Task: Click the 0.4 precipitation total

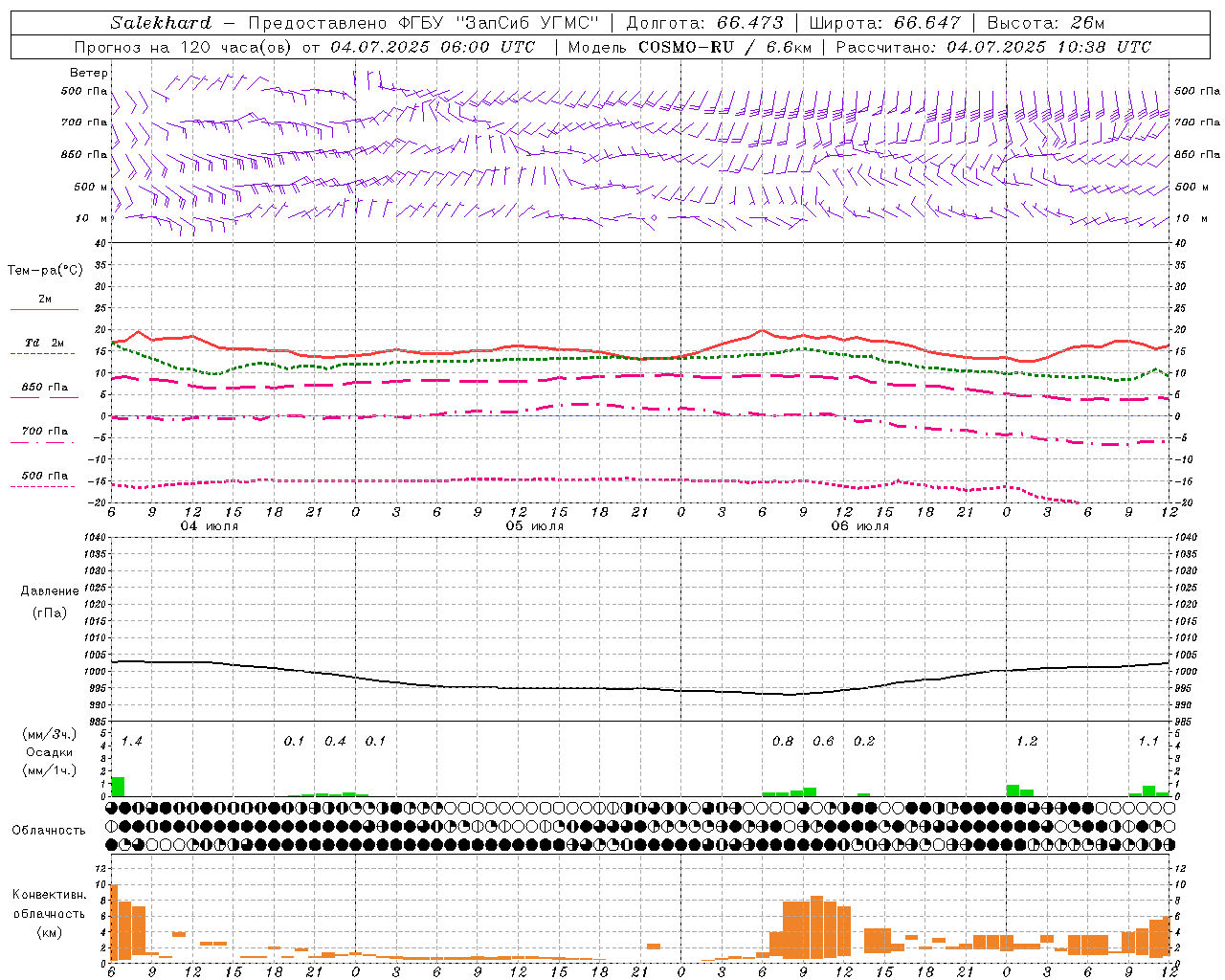Action: click(335, 742)
